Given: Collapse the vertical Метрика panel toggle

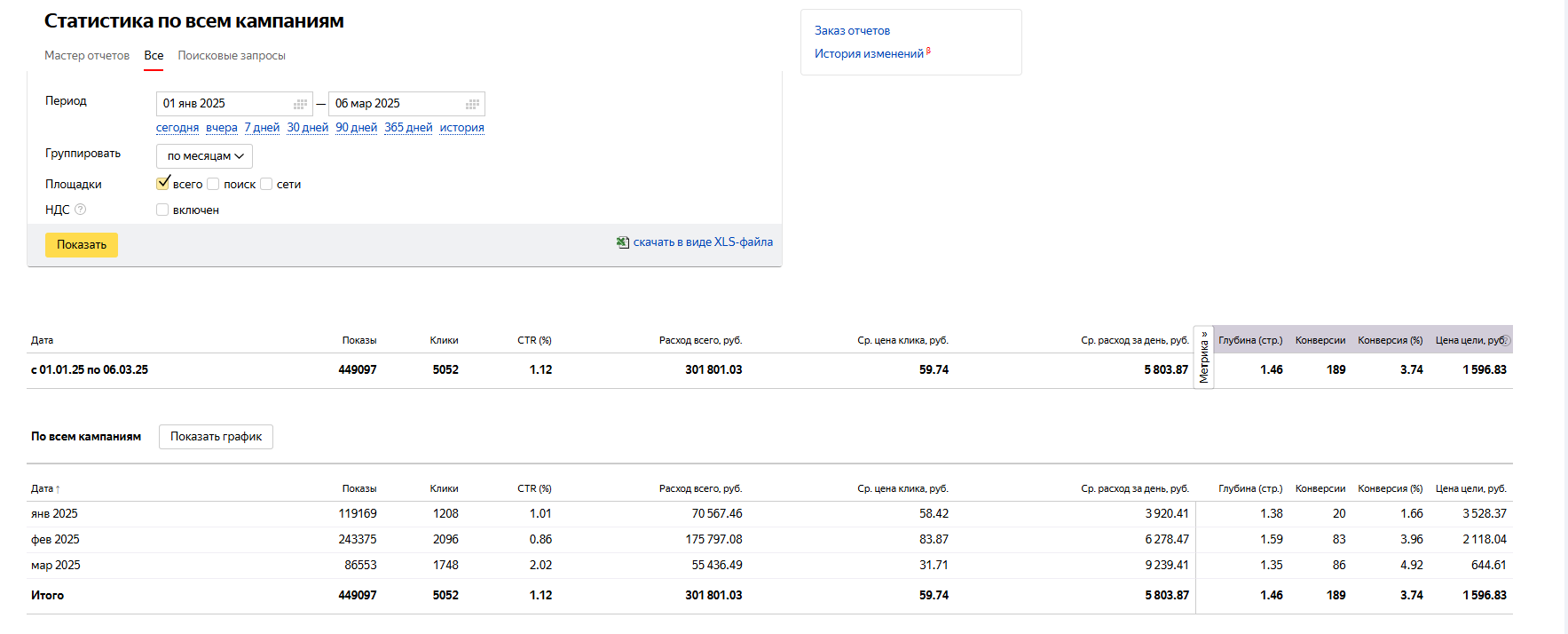Looking at the screenshot, I should (x=1204, y=357).
